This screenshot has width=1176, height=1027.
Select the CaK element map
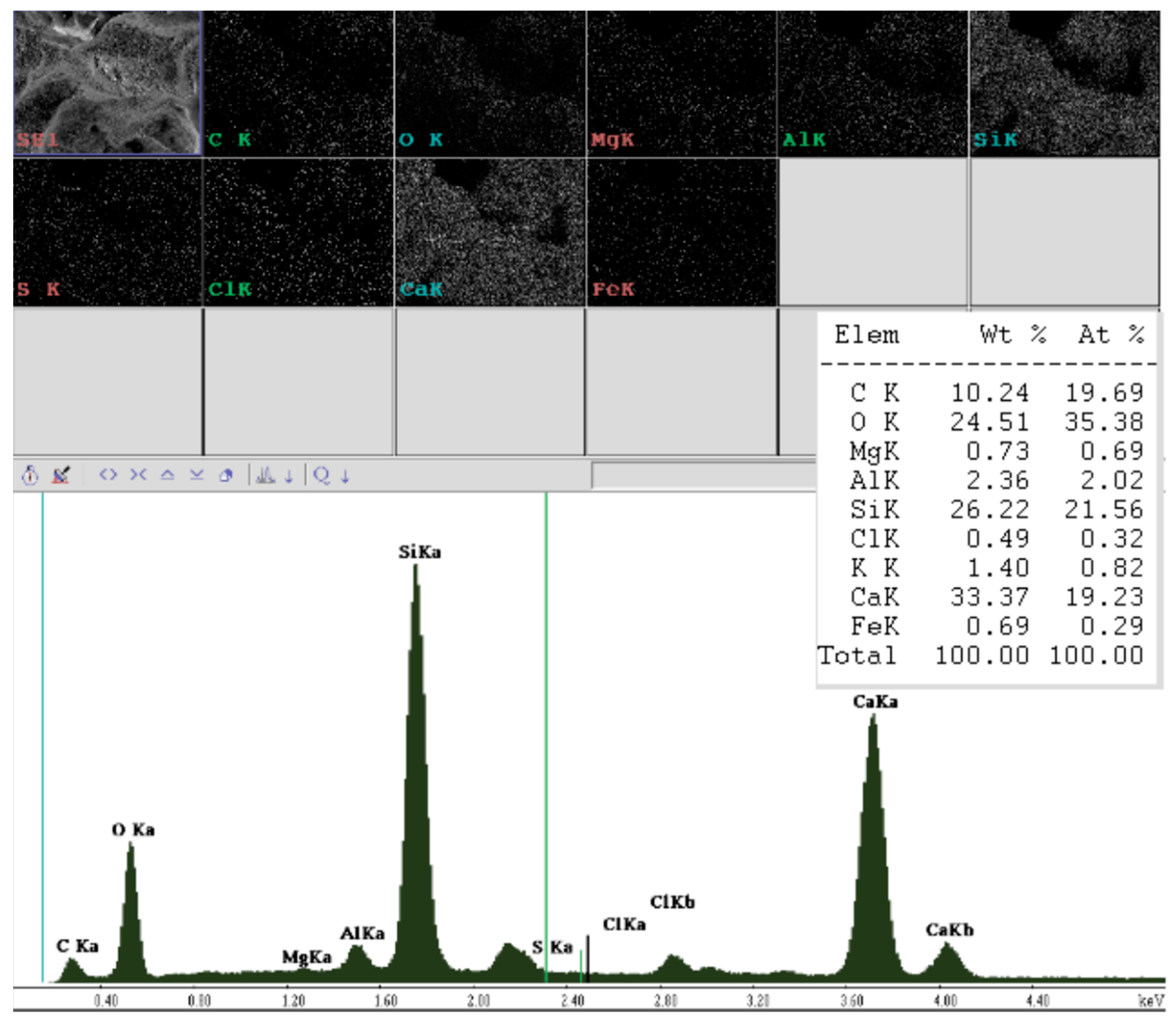coord(490,232)
